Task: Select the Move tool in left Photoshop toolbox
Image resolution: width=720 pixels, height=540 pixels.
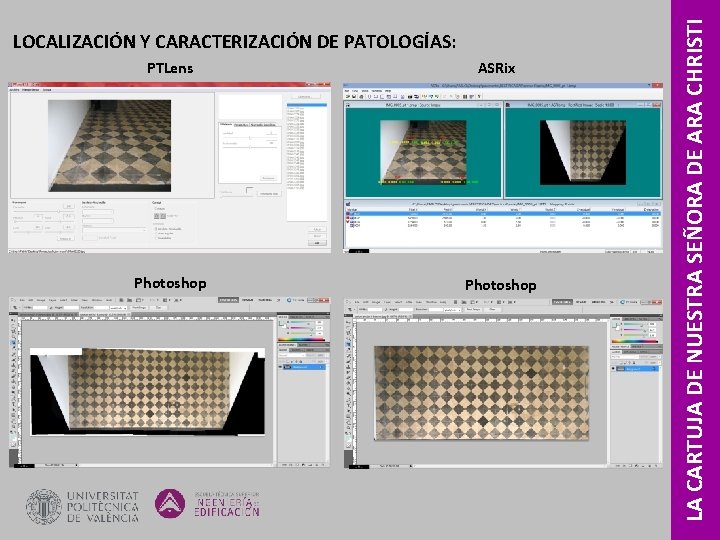Action: pos(13,321)
